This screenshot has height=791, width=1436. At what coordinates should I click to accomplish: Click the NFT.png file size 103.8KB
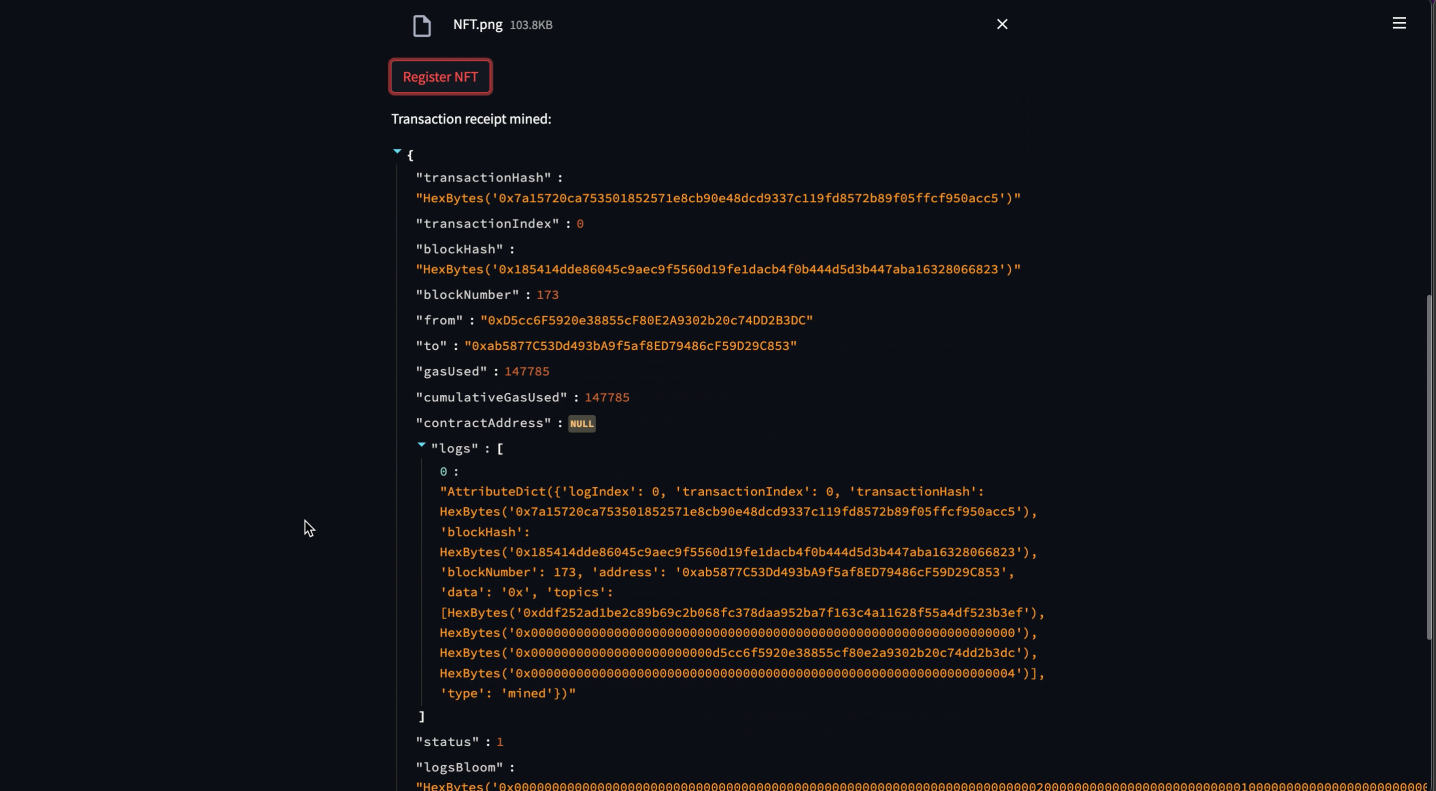click(x=531, y=25)
